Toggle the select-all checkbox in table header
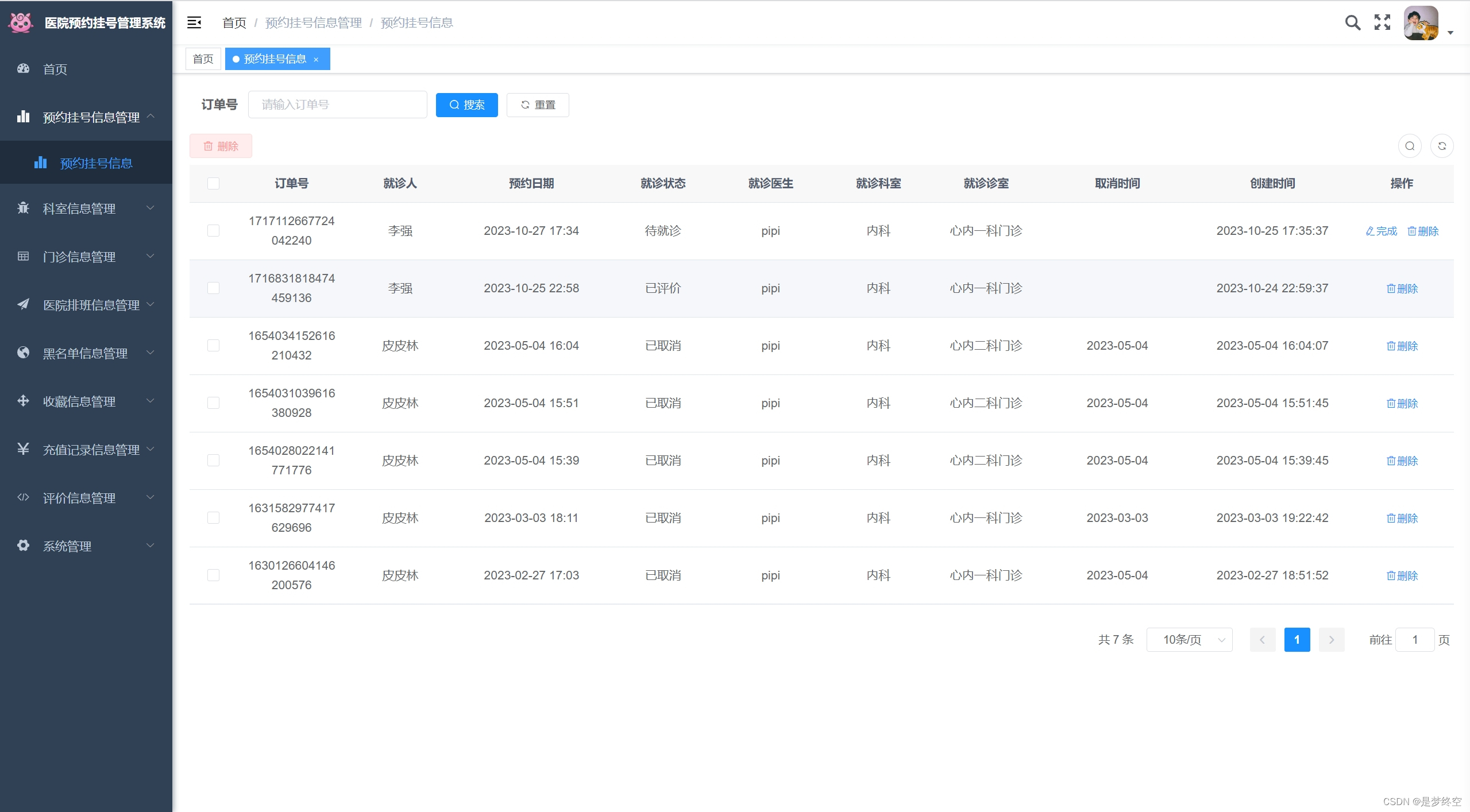This screenshot has width=1470, height=812. click(213, 183)
